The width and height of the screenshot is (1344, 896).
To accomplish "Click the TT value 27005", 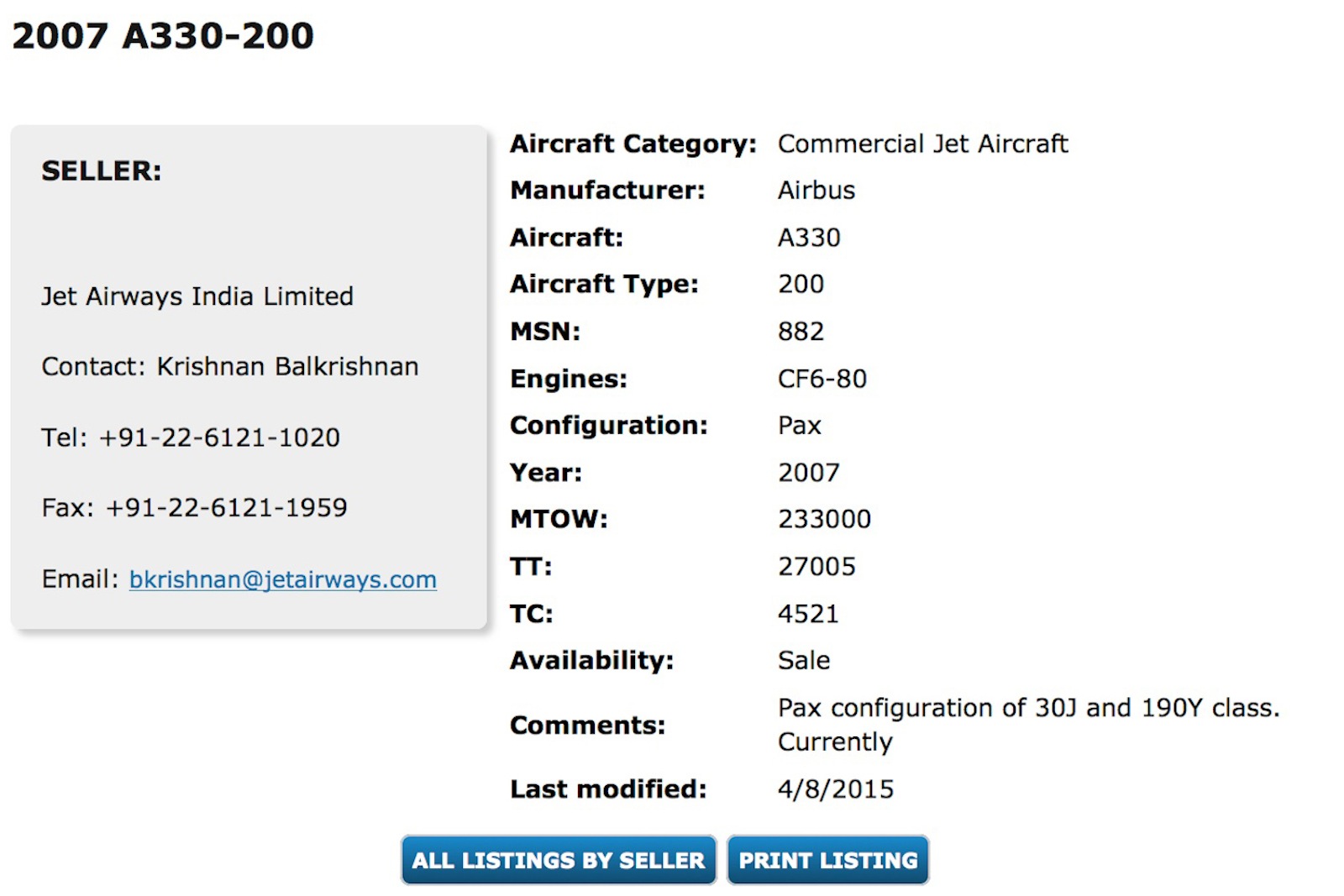I will point(816,567).
